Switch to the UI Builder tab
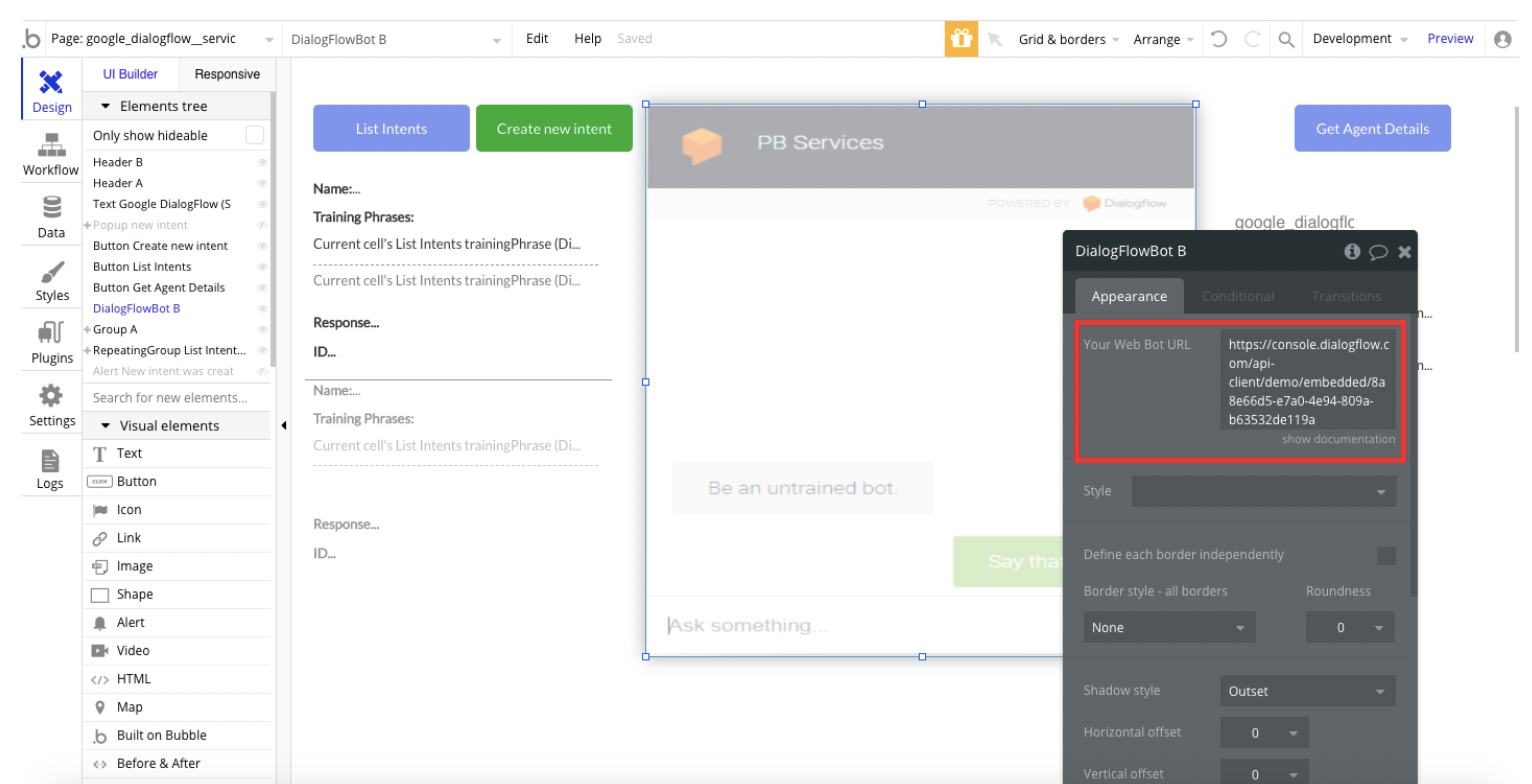The width and height of the screenshot is (1532, 784). click(x=131, y=74)
